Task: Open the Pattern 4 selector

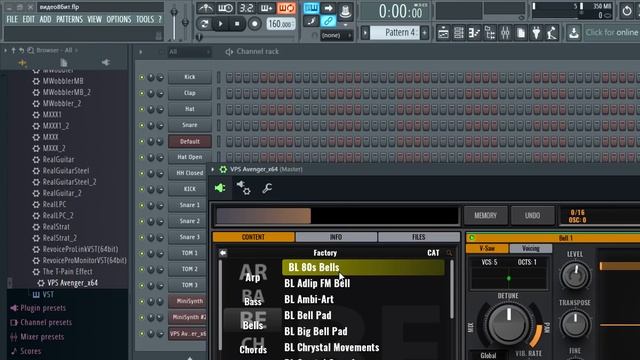Action: click(396, 32)
